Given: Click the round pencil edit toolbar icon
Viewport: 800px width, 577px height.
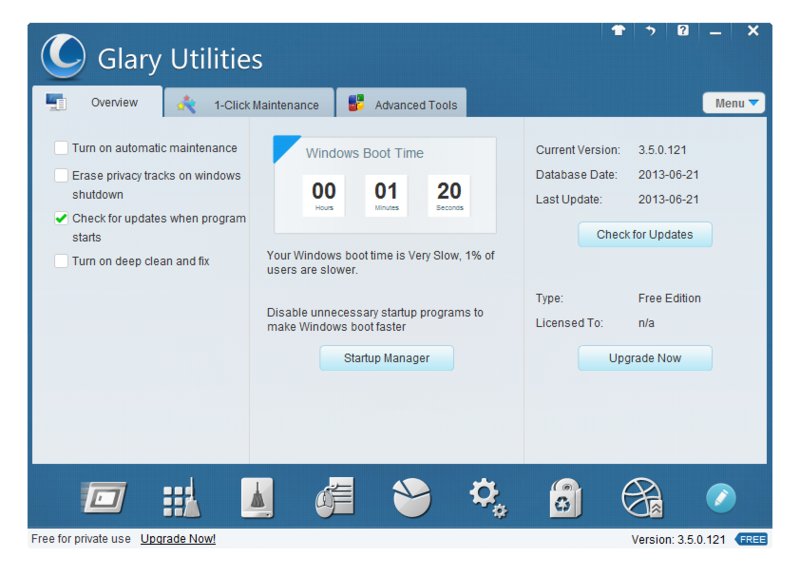Looking at the screenshot, I should point(721,498).
